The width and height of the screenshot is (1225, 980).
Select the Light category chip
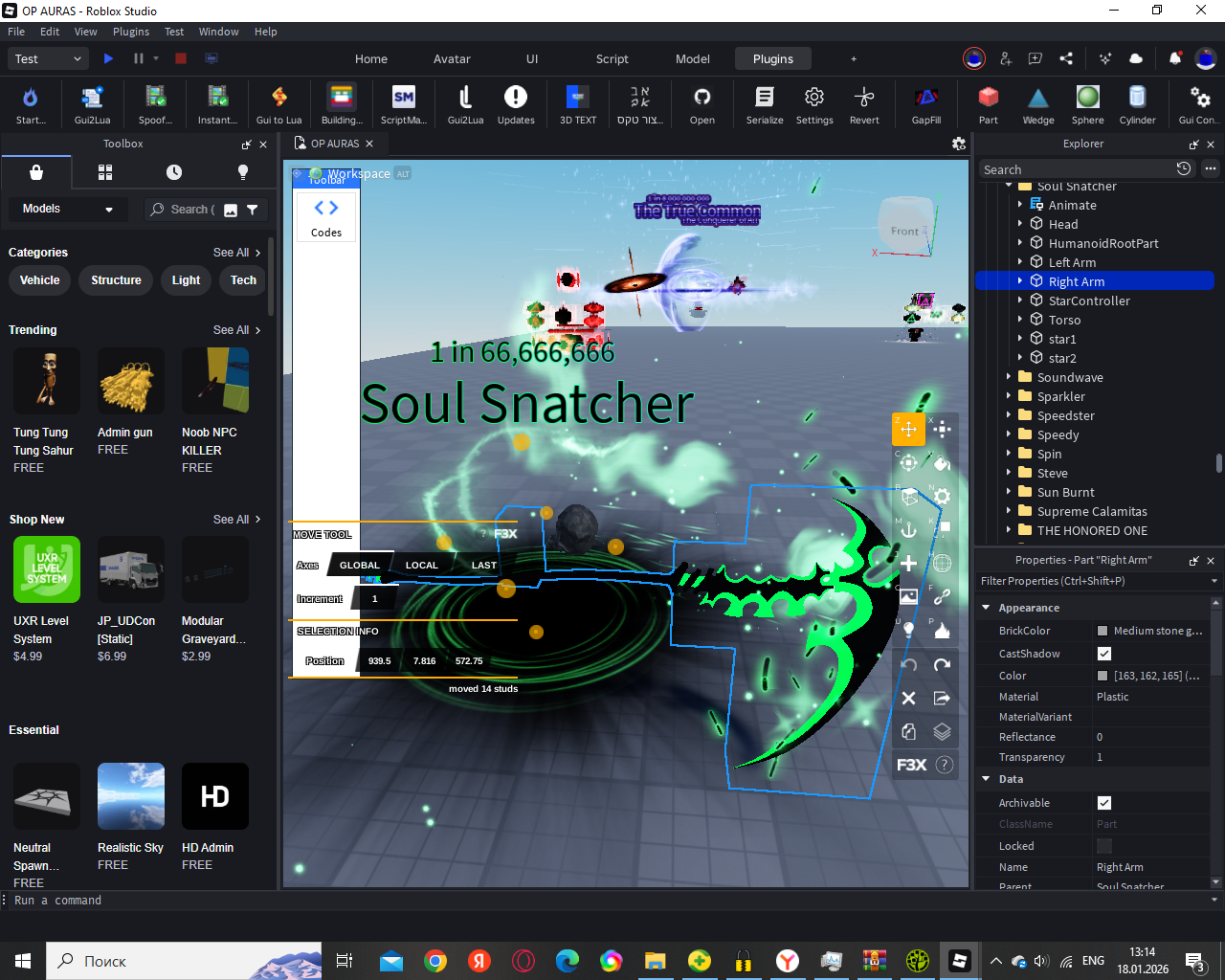186,280
